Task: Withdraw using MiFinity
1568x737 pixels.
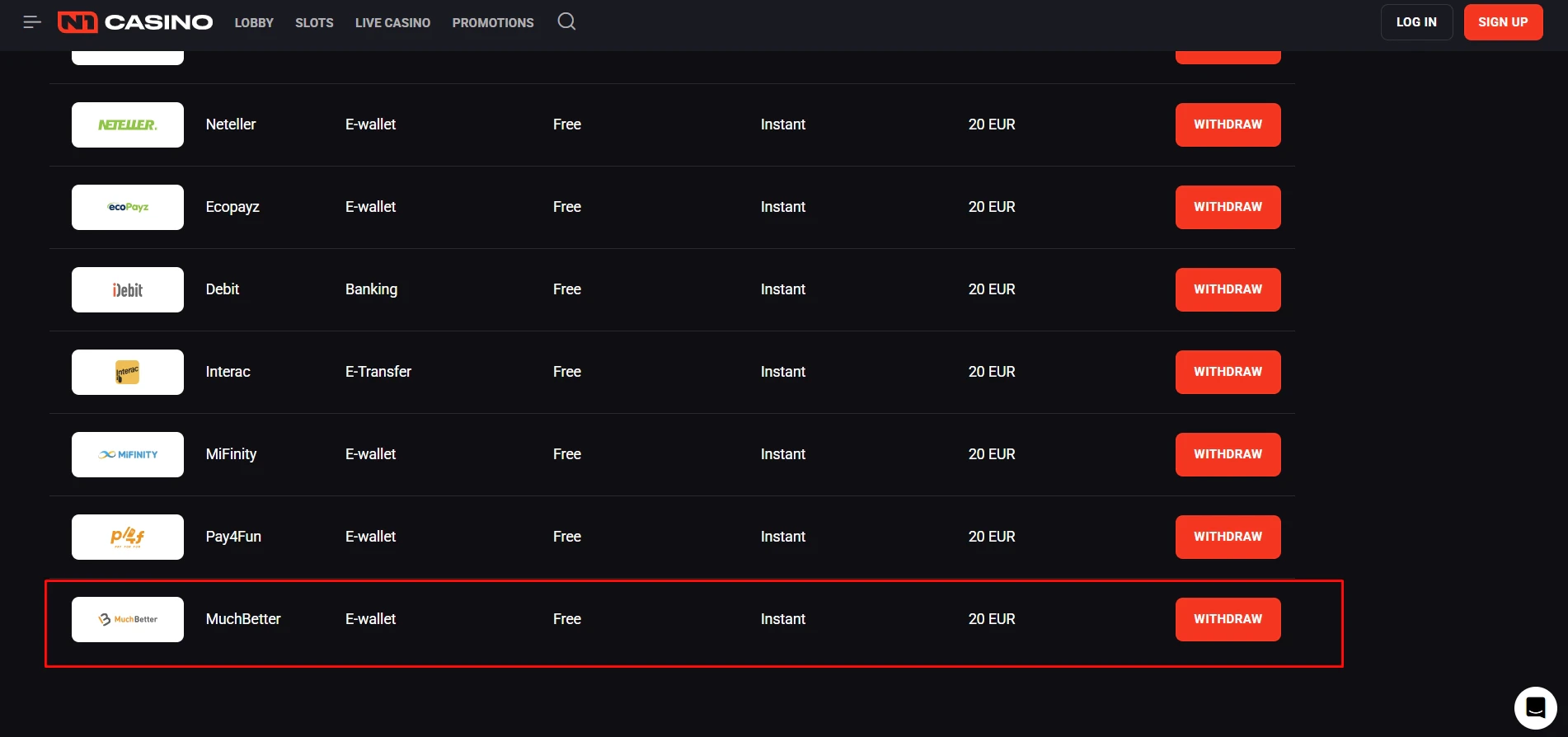Action: tap(1228, 454)
